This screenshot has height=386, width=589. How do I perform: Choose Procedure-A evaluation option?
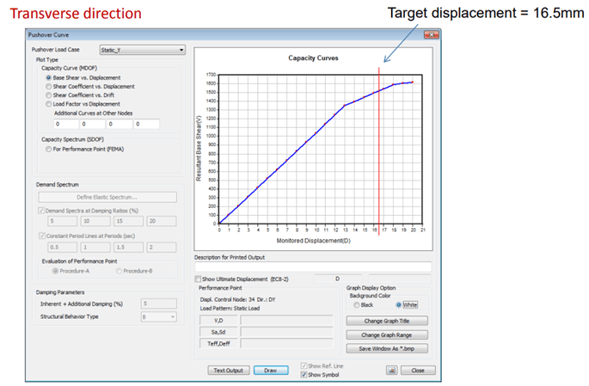(55, 271)
